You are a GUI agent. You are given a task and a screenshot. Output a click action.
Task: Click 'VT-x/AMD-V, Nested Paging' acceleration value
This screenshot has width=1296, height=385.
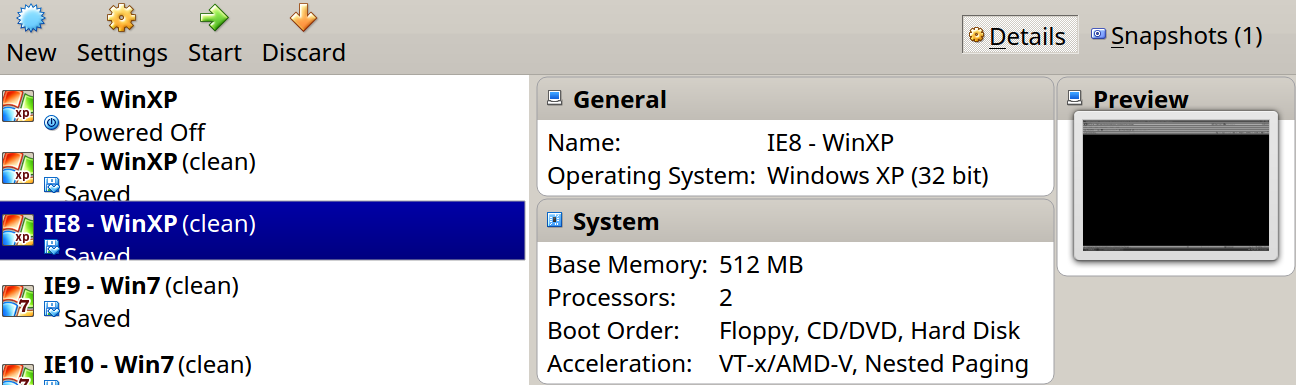click(x=874, y=364)
